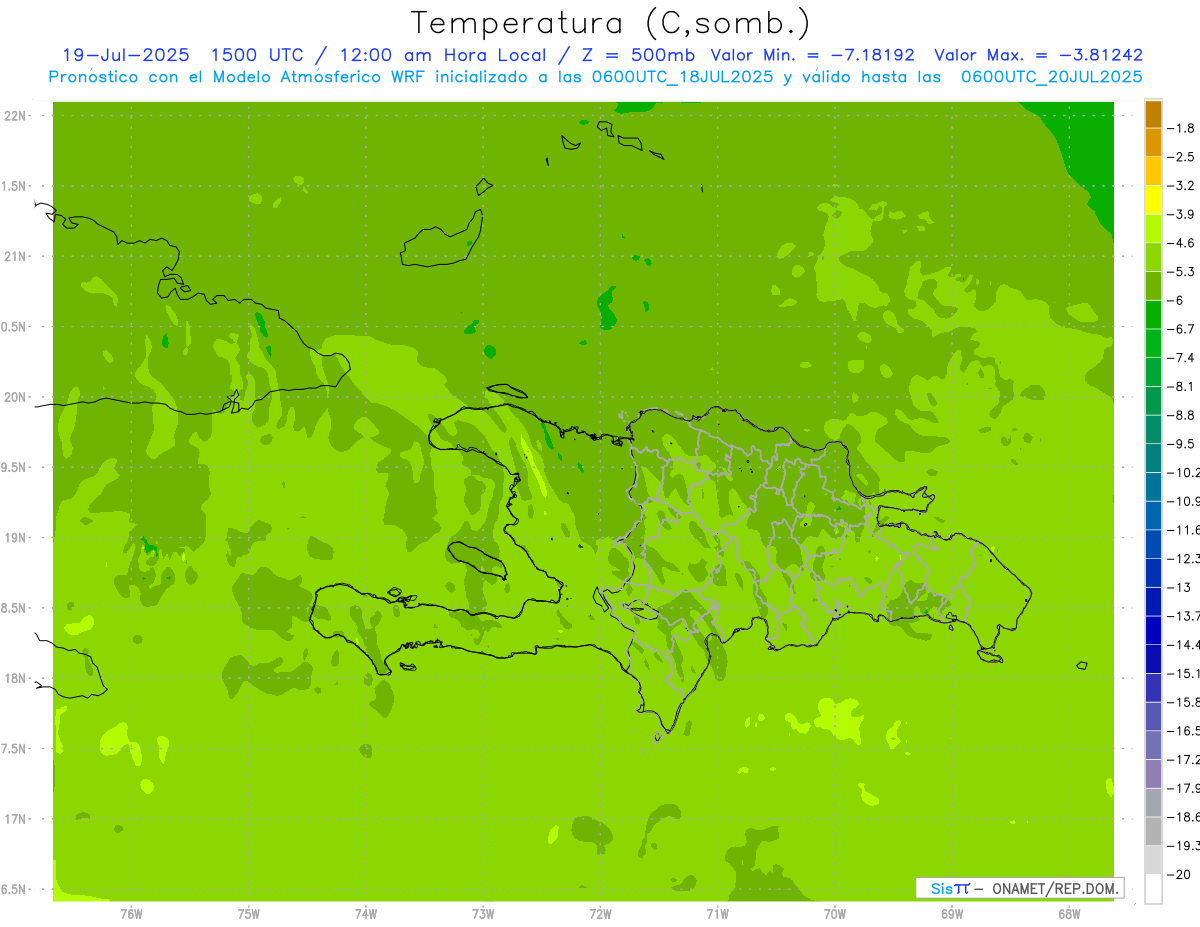
Task: Pick the yellow swatch between -3.2 and -3.9
Action: click(x=1153, y=200)
